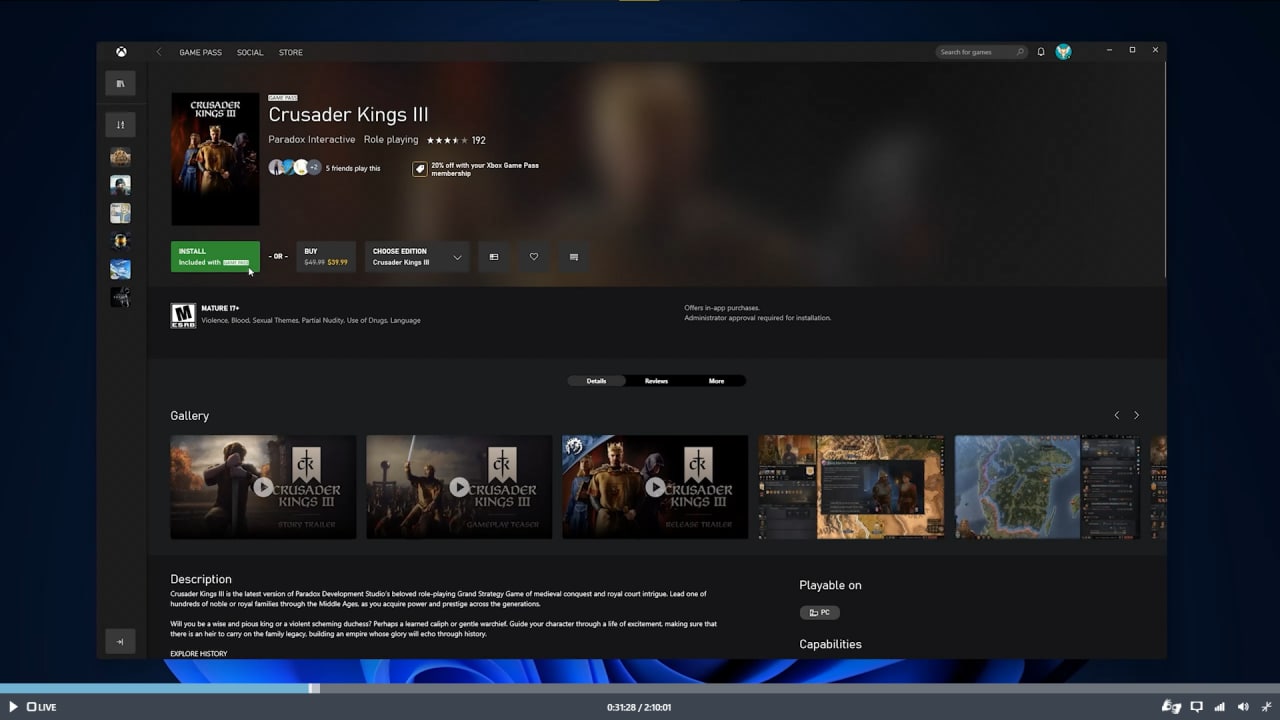Image resolution: width=1280 pixels, height=720 pixels.
Task: Open the GAME PASS menu
Action: pyautogui.click(x=200, y=52)
